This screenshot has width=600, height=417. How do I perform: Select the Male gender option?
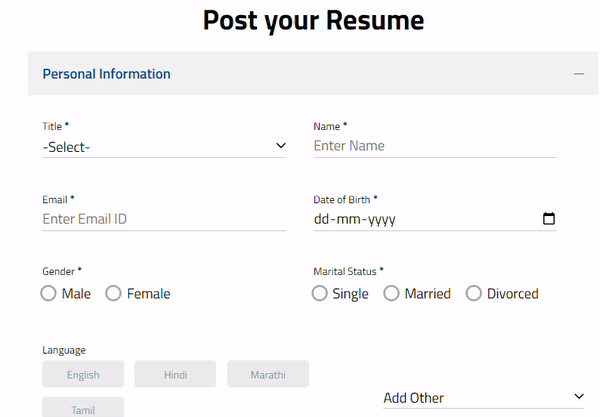[48, 294]
